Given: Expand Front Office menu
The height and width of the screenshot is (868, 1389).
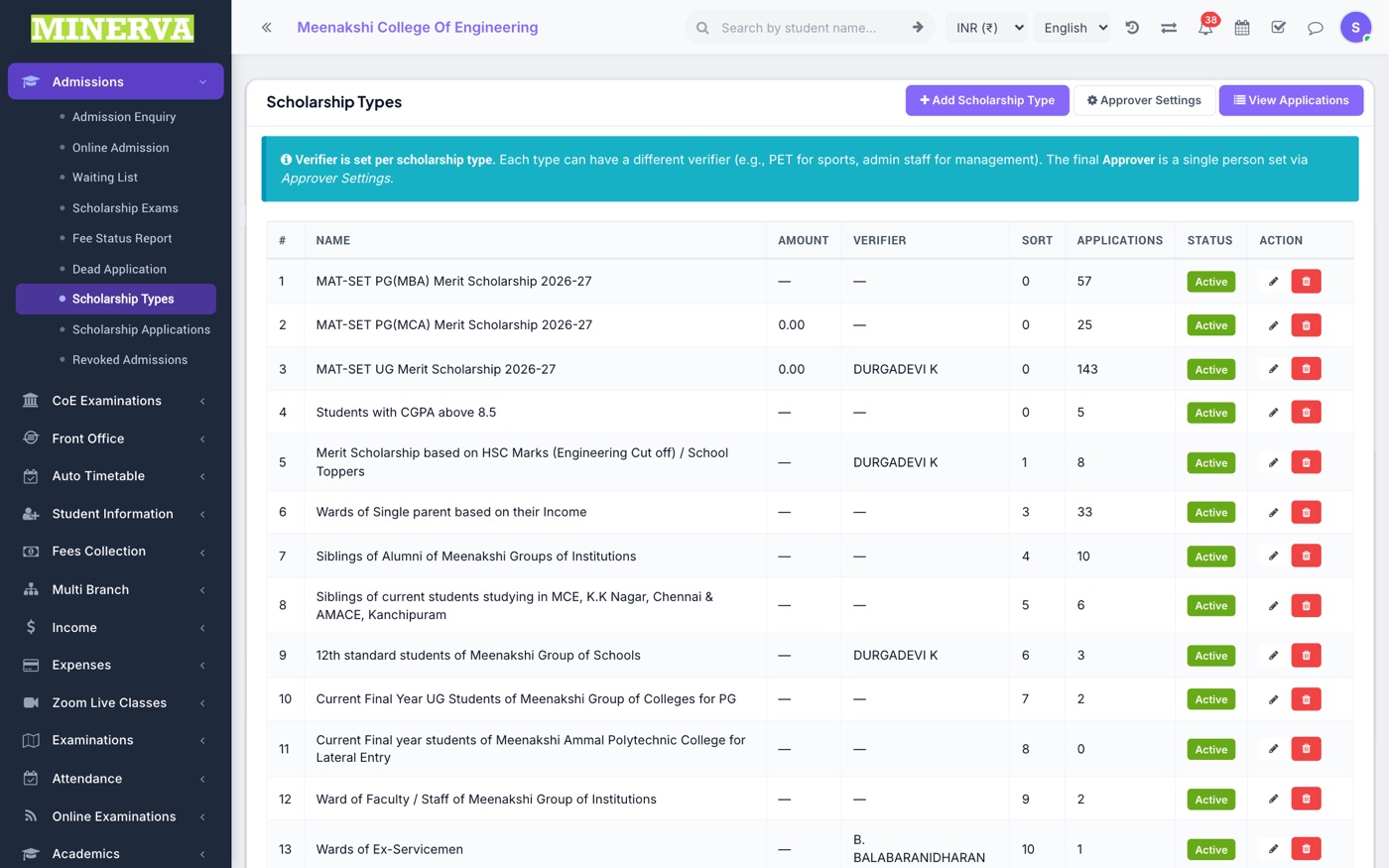Looking at the screenshot, I should pos(116,438).
